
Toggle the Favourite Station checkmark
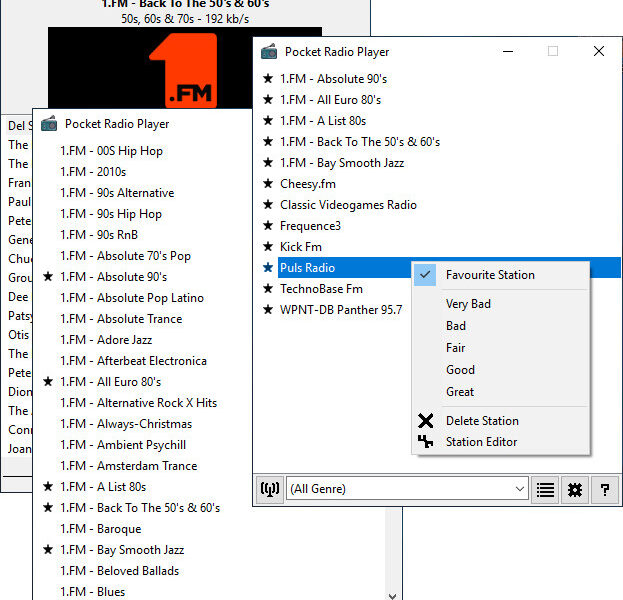[x=425, y=275]
